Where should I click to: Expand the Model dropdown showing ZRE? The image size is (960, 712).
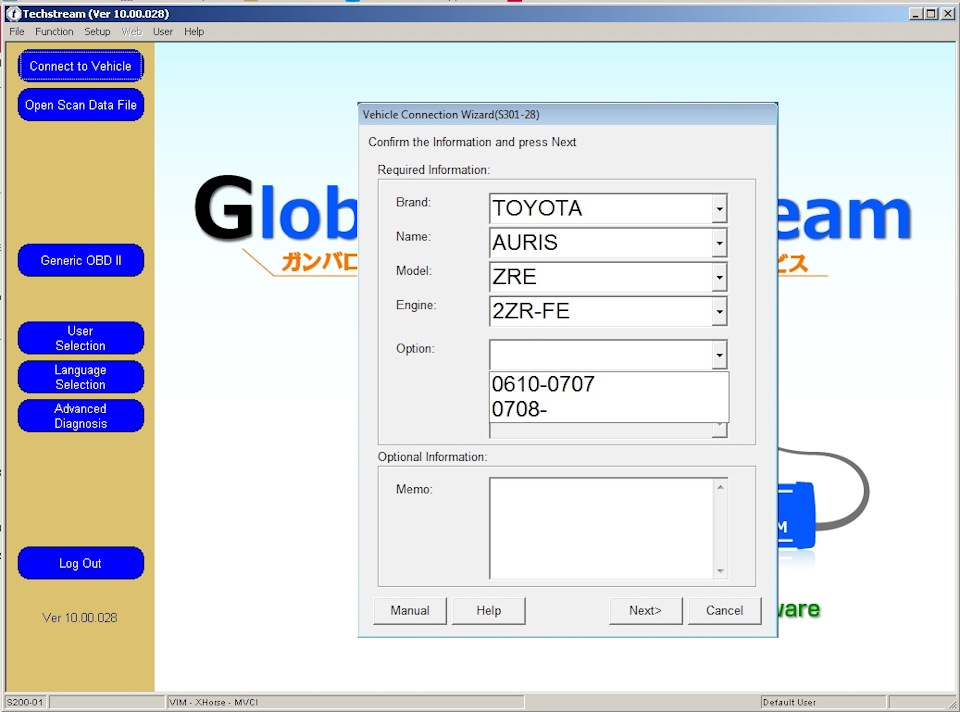click(x=719, y=277)
